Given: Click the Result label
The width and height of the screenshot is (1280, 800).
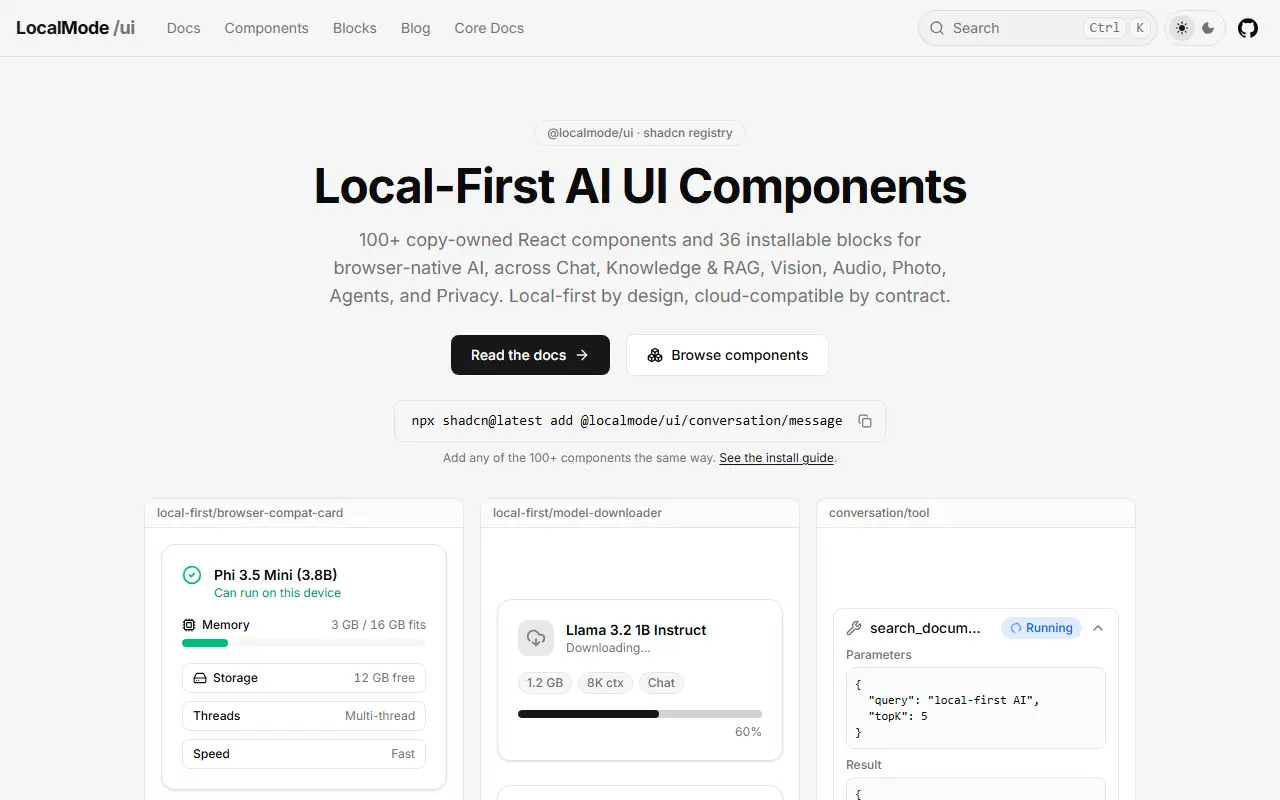Looking at the screenshot, I should [864, 765].
